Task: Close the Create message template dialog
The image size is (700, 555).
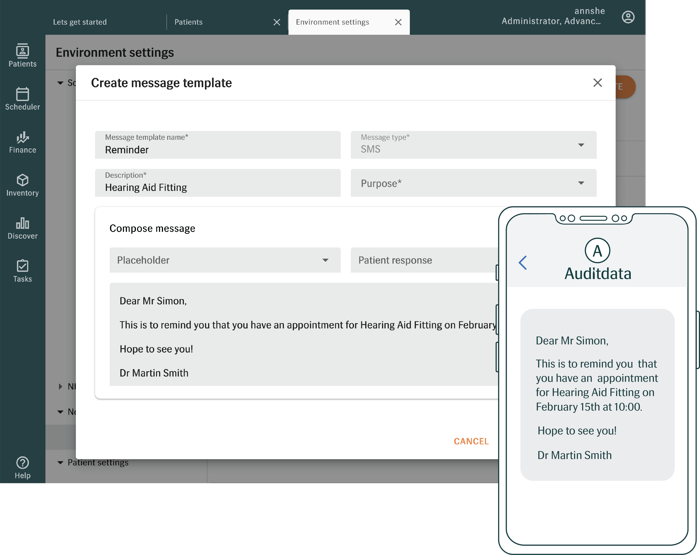Action: pos(597,83)
